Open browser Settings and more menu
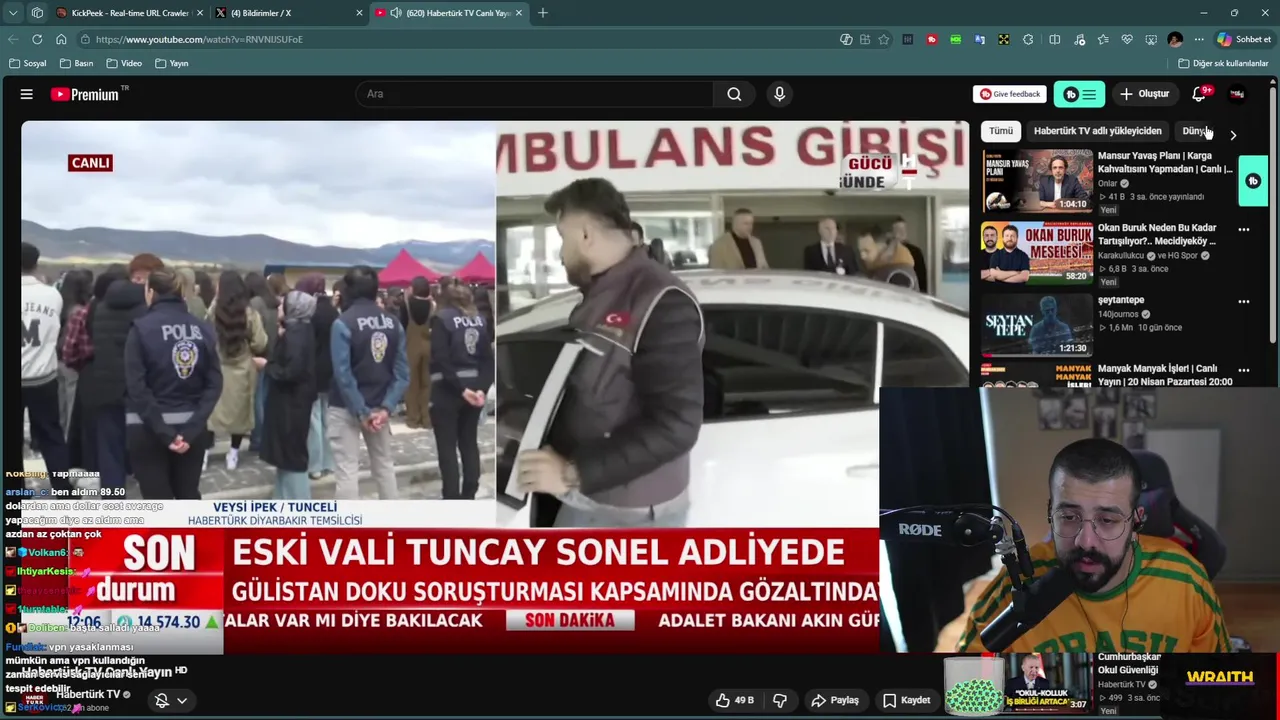This screenshot has height=720, width=1280. click(x=1199, y=39)
